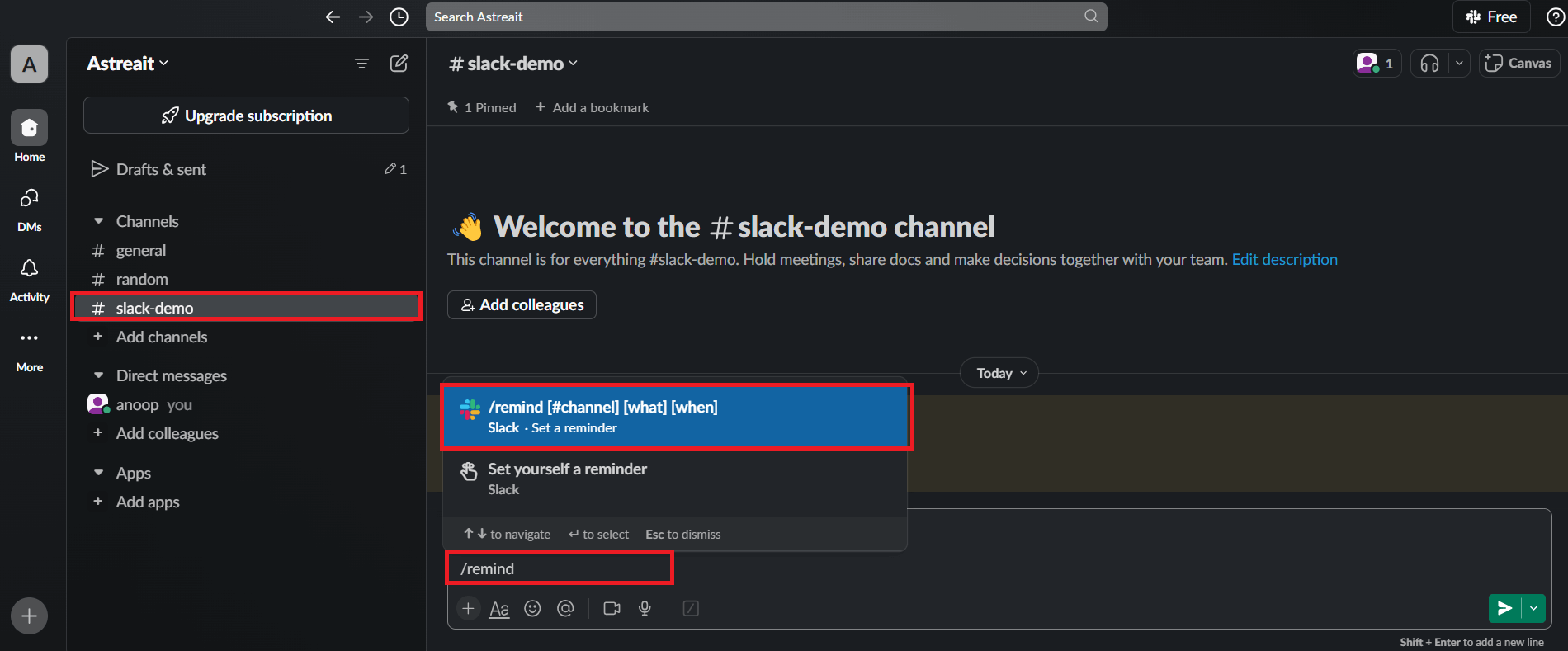
Task: Open the Canvas button
Action: (x=1518, y=64)
